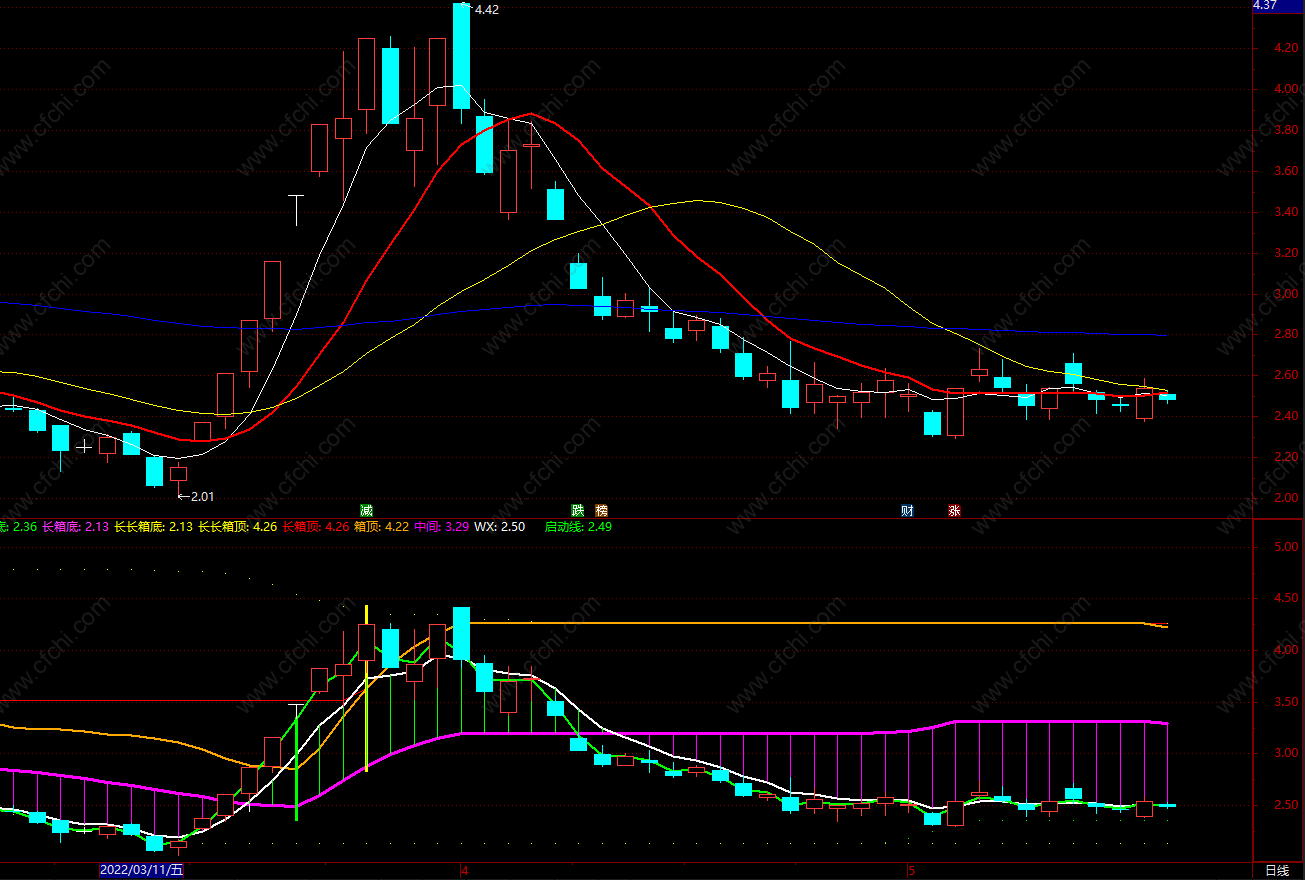Click the orange 榜 marker icon
The height and width of the screenshot is (880, 1305).
[x=601, y=510]
